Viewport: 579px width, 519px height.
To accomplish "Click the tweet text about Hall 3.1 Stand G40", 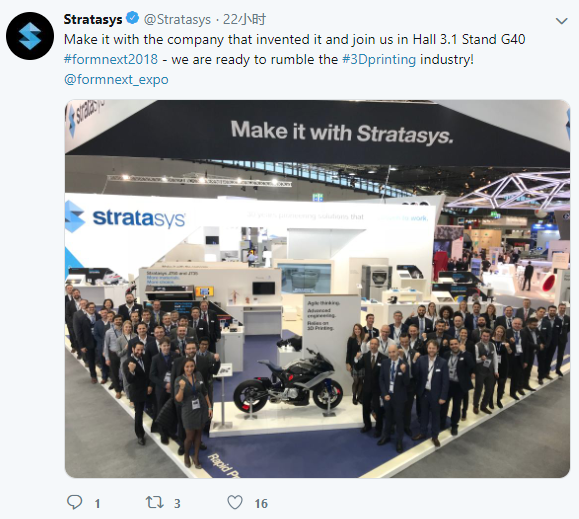I will coord(295,39).
